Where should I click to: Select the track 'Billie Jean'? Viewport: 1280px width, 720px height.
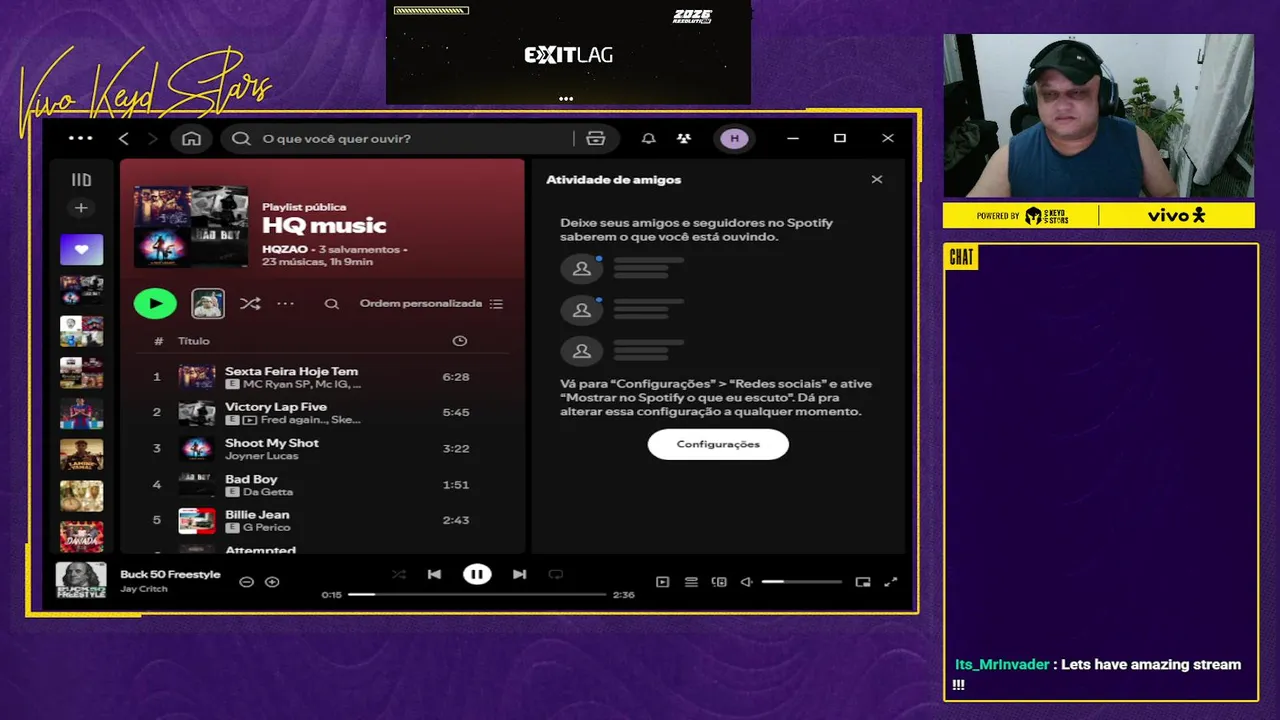tap(320, 520)
